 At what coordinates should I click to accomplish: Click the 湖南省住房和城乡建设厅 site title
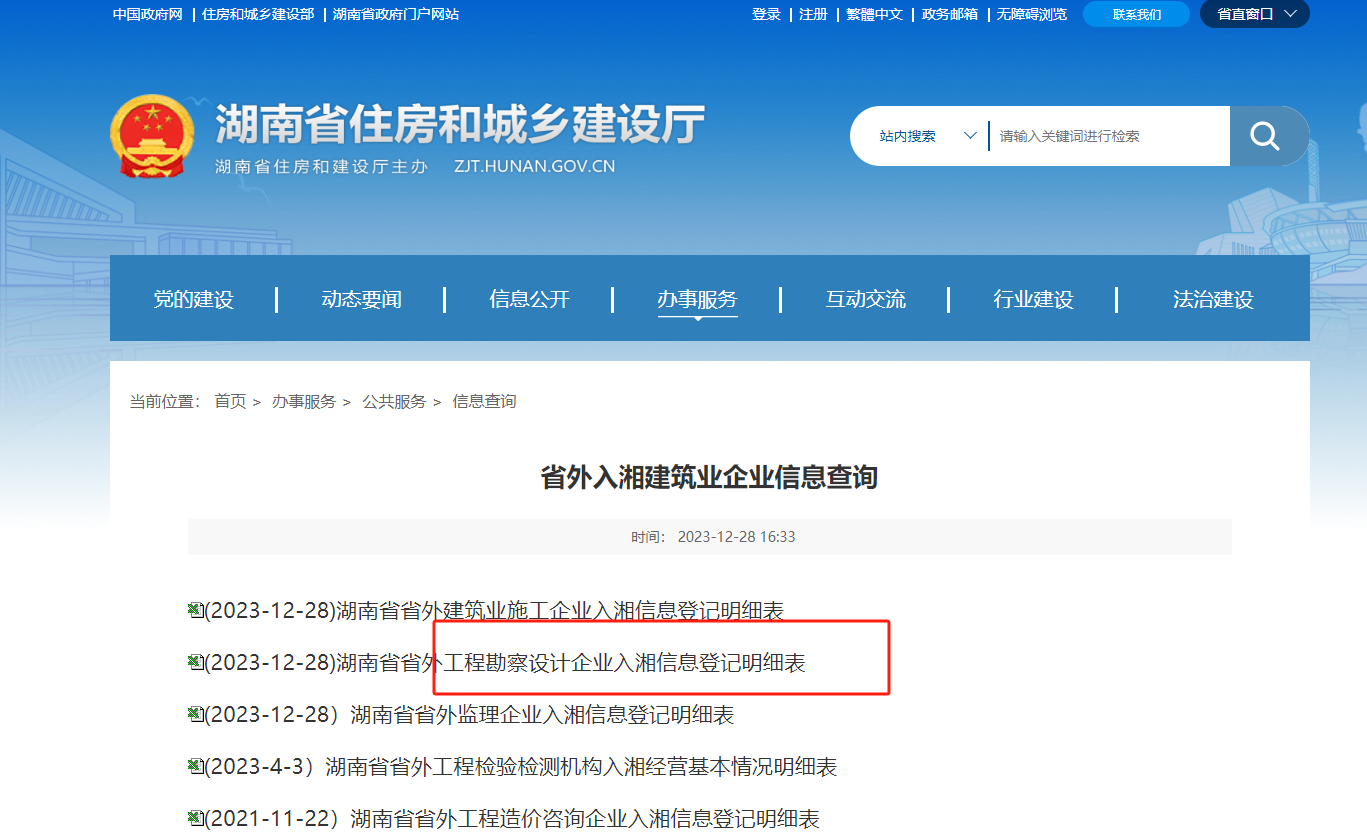click(460, 124)
